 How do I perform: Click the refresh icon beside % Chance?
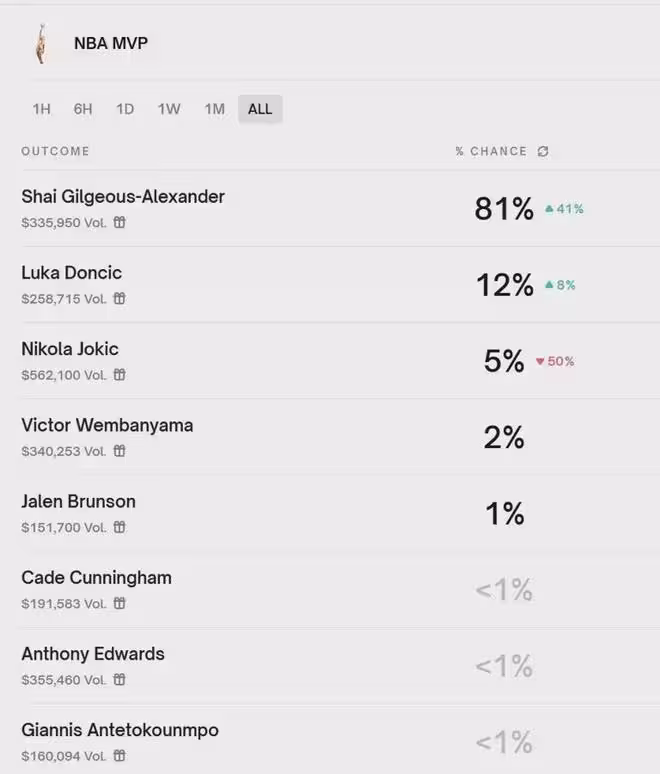click(543, 152)
